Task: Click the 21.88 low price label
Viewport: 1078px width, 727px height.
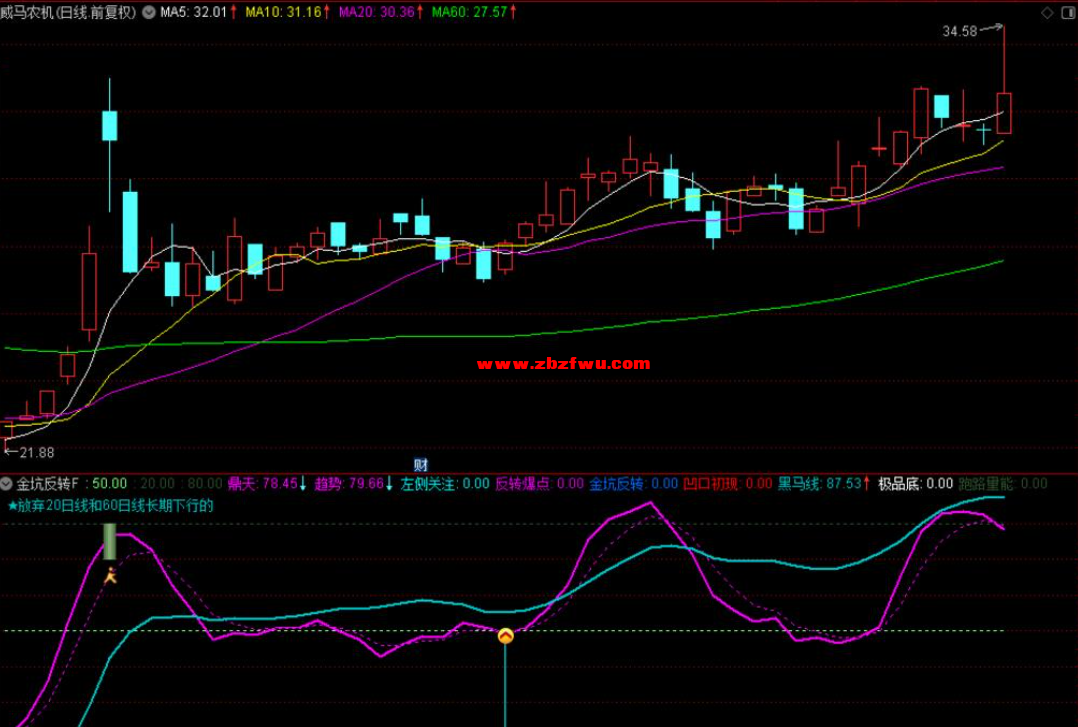Action: 30,453
